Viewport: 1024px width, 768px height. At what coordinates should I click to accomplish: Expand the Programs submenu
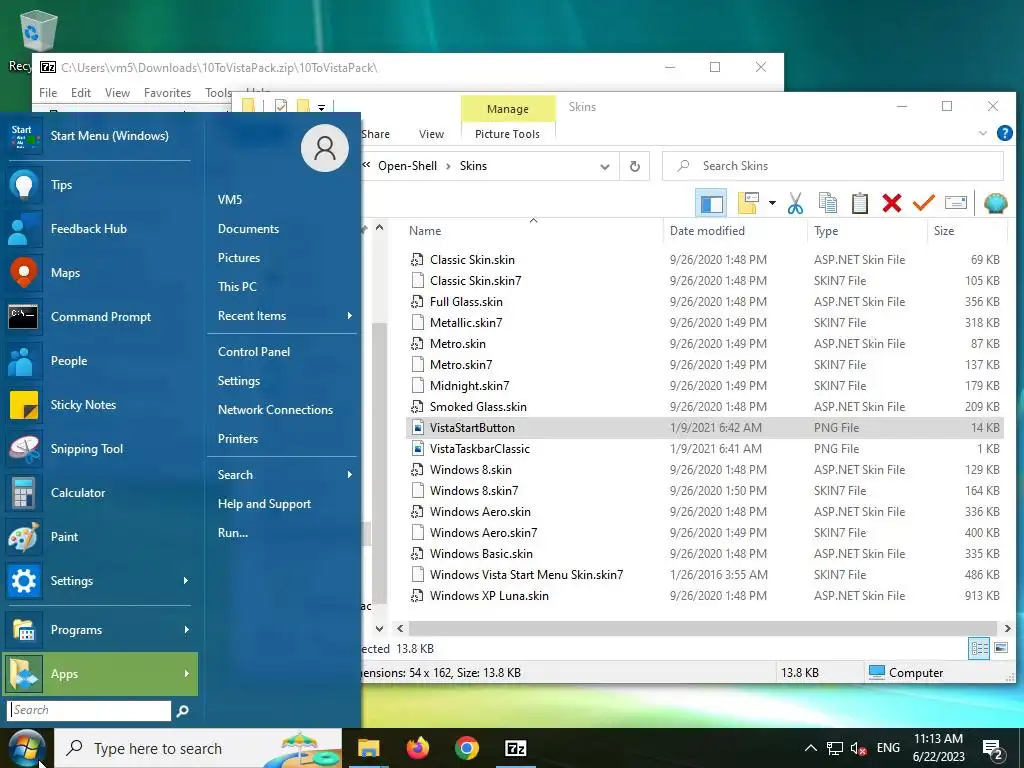point(100,630)
